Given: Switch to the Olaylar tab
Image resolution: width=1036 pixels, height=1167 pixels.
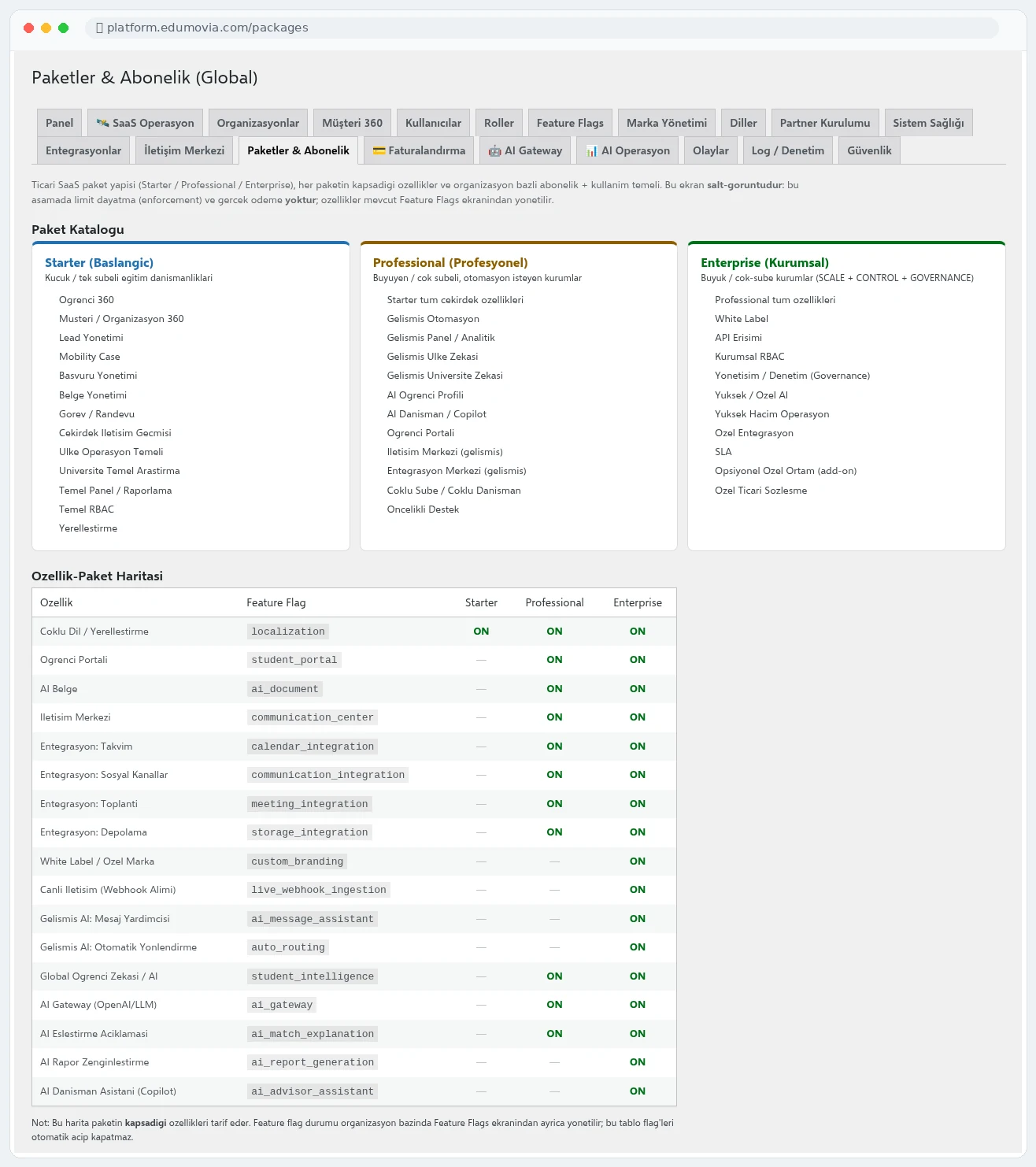Looking at the screenshot, I should pos(711,150).
